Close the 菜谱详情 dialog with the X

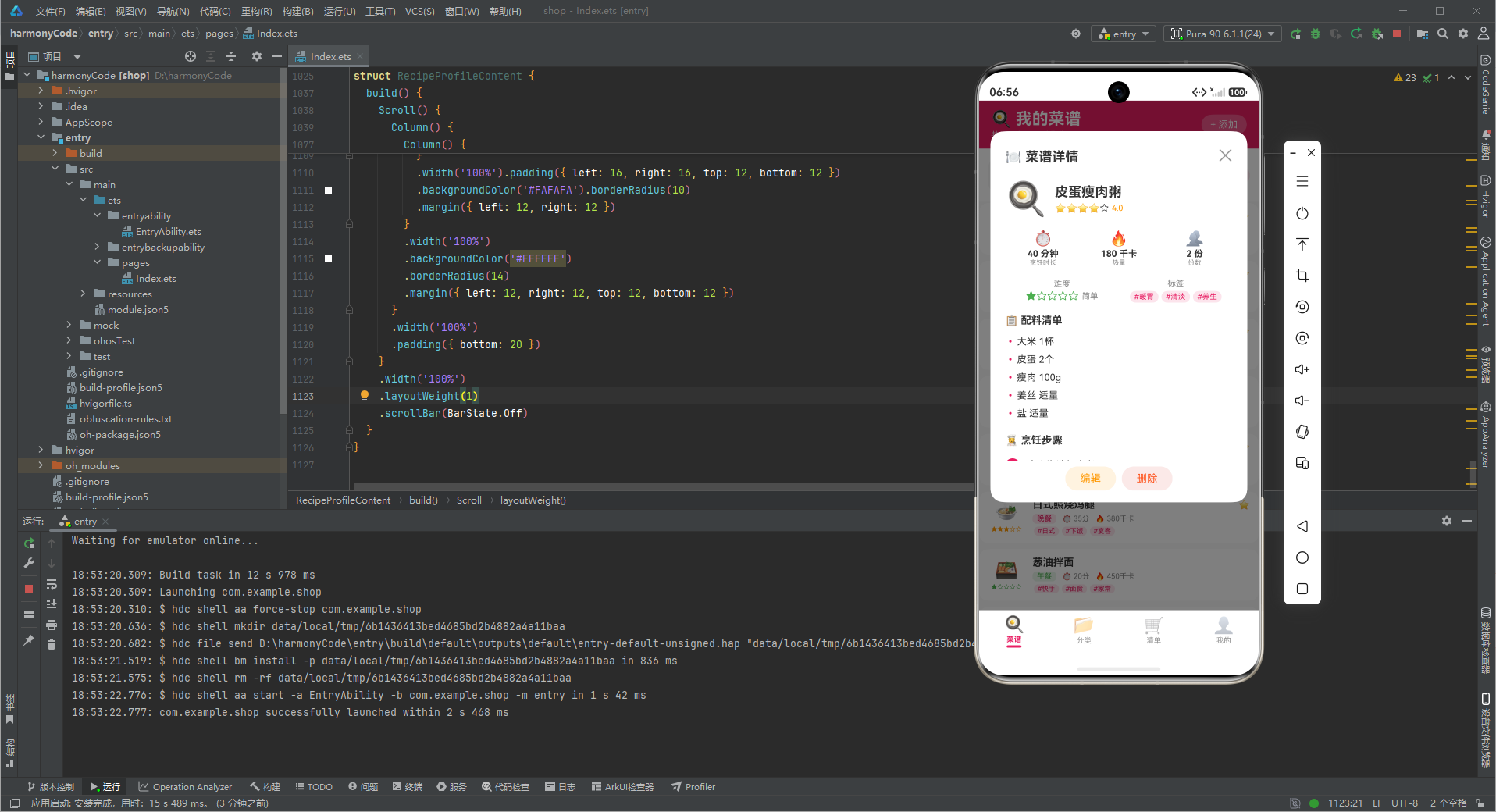tap(1225, 155)
